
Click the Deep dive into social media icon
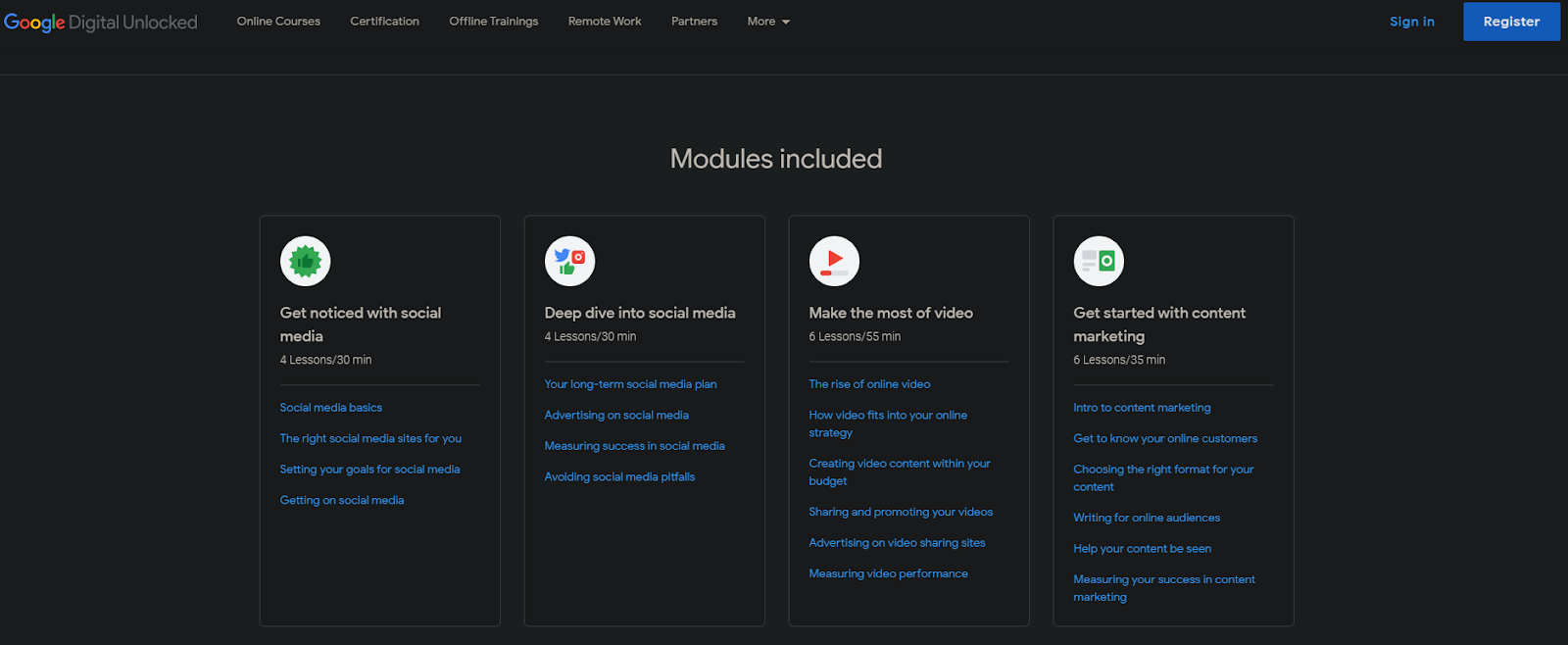click(569, 262)
